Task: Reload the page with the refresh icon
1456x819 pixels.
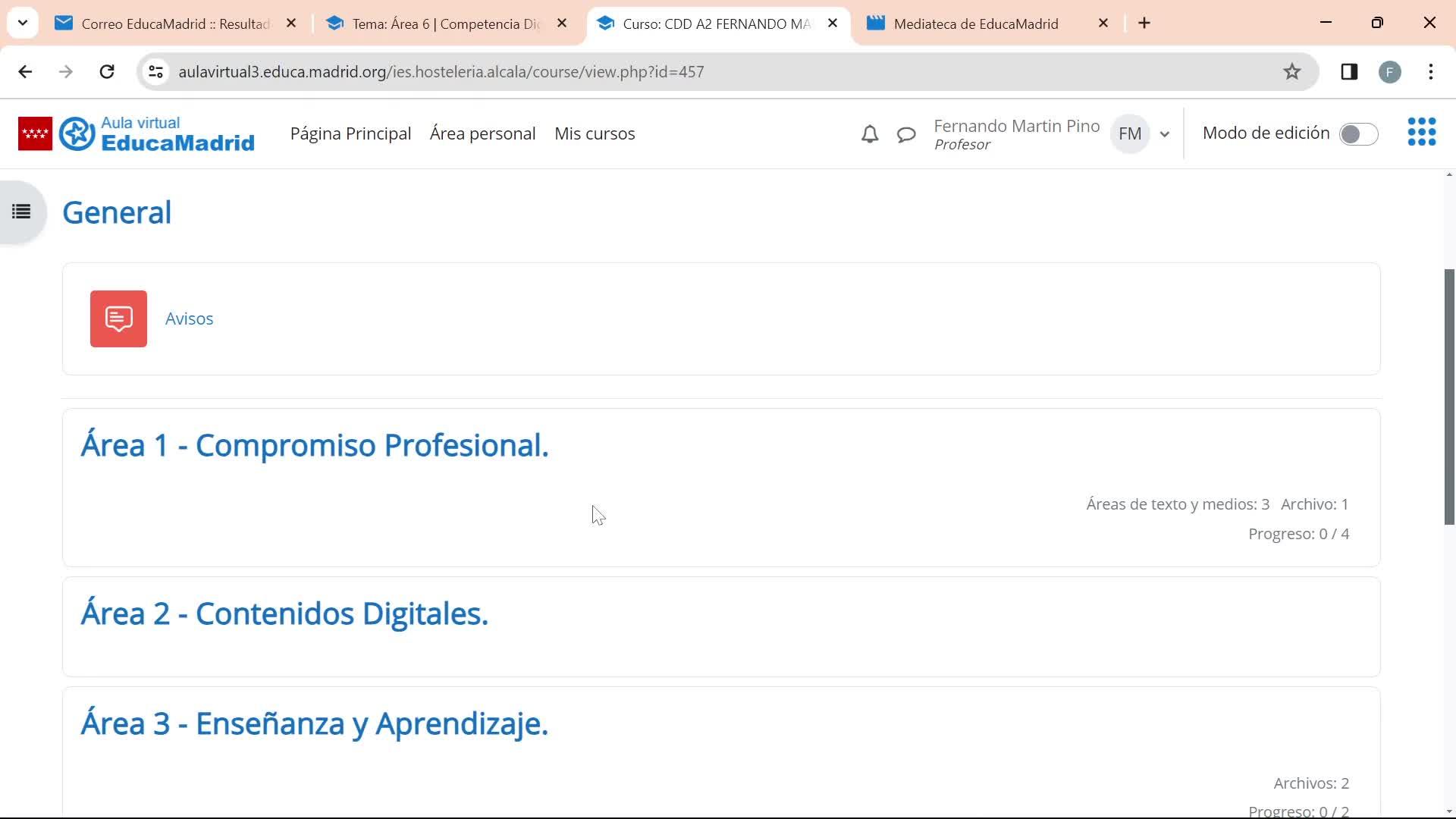Action: (107, 71)
